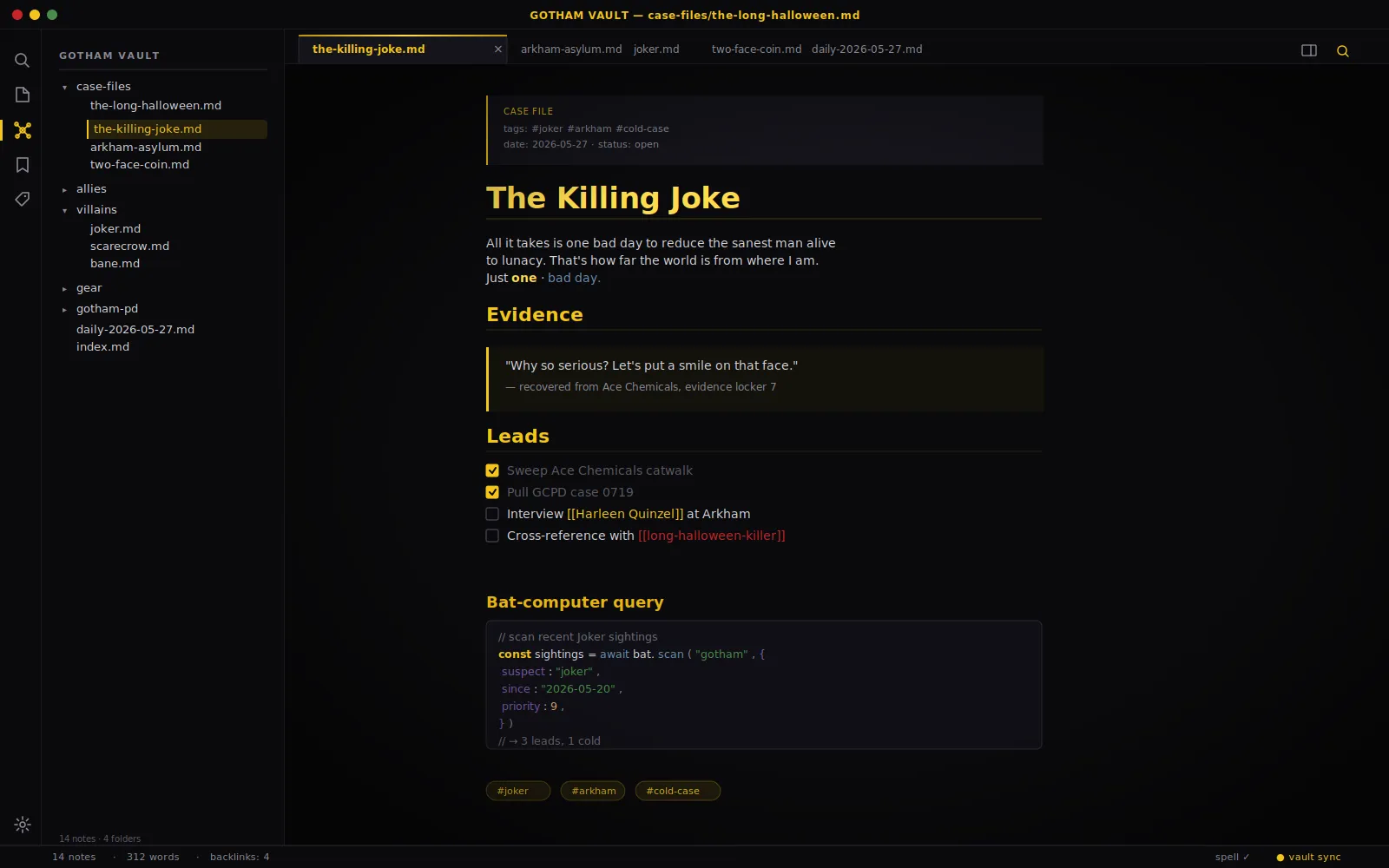
Task: Click the spell check status indicator
Action: 1232,858
